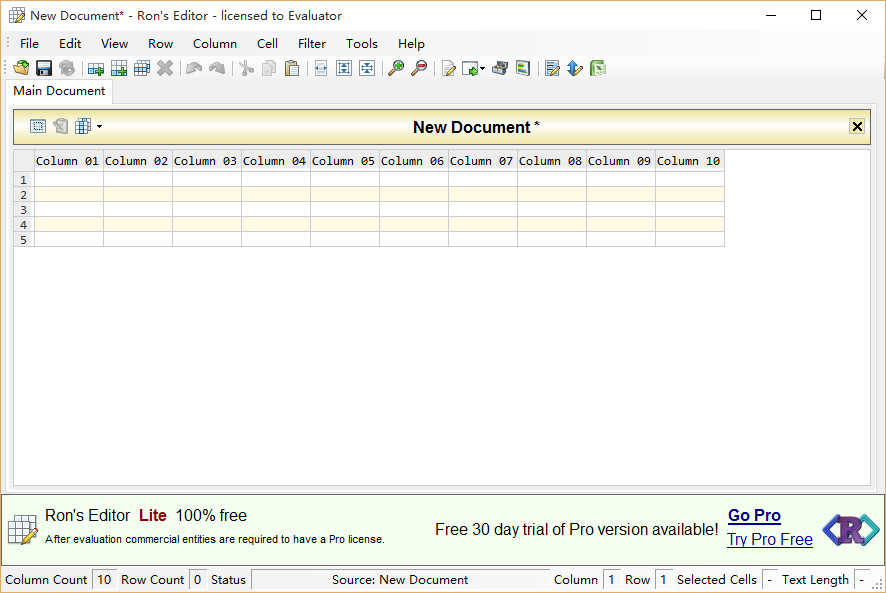Expand the grid dropdown in document header
The height and width of the screenshot is (593, 886).
99,127
